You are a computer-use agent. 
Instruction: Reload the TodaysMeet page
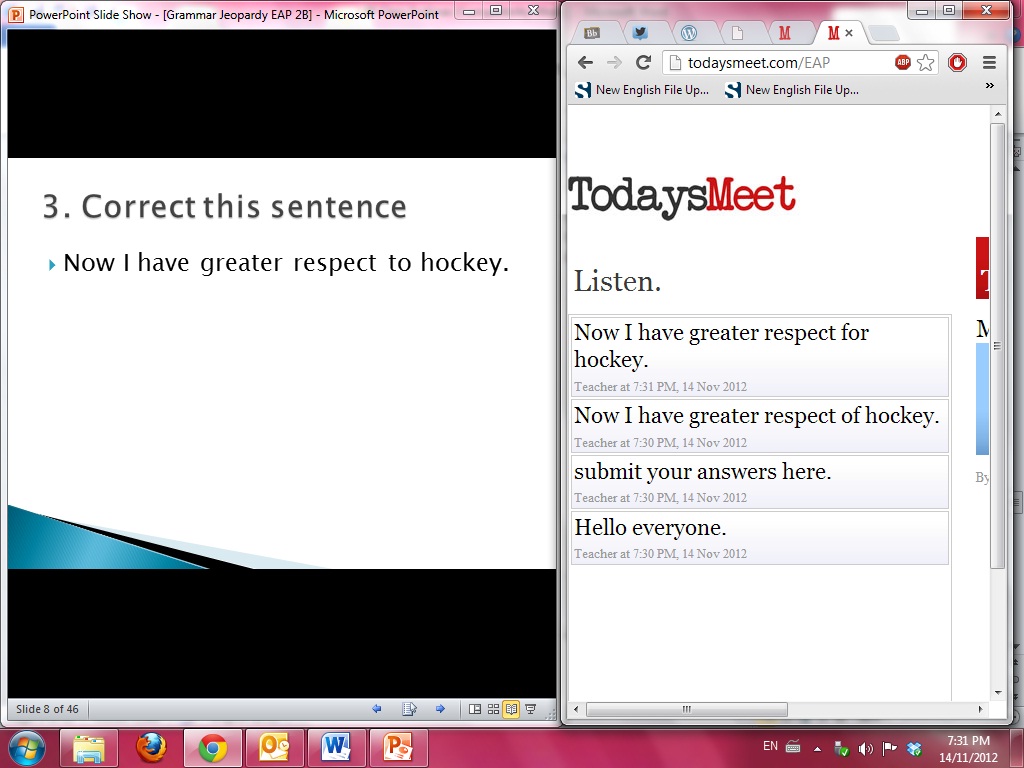[643, 62]
